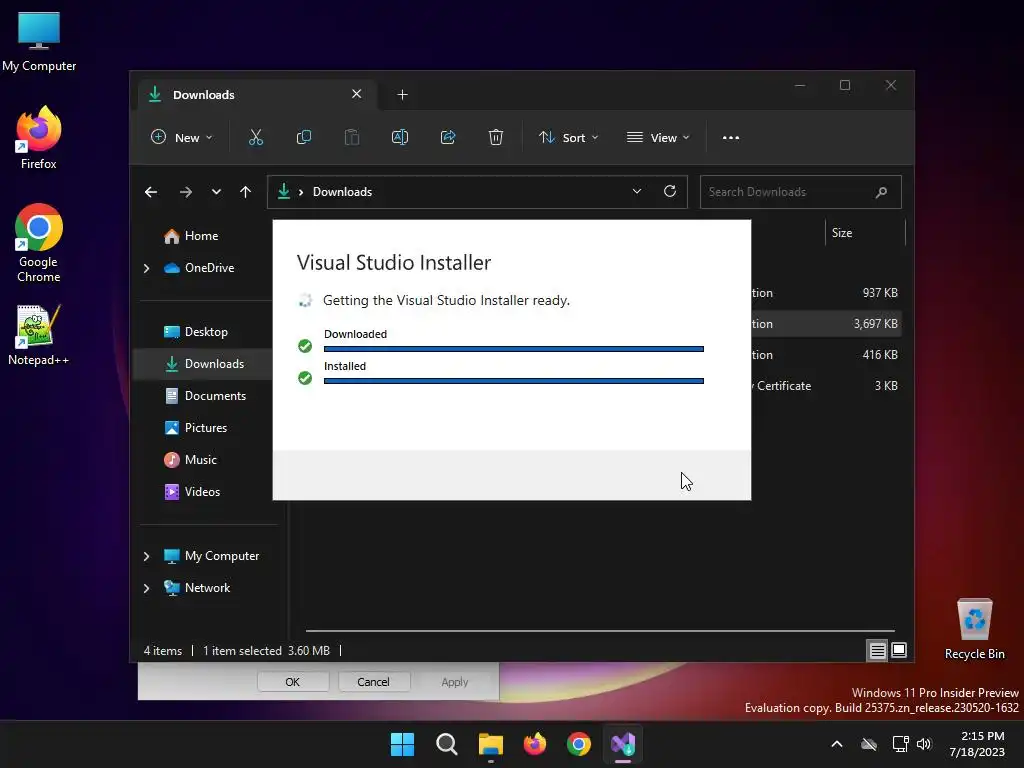
Task: Expand the My Computer tree node
Action: [146, 556]
